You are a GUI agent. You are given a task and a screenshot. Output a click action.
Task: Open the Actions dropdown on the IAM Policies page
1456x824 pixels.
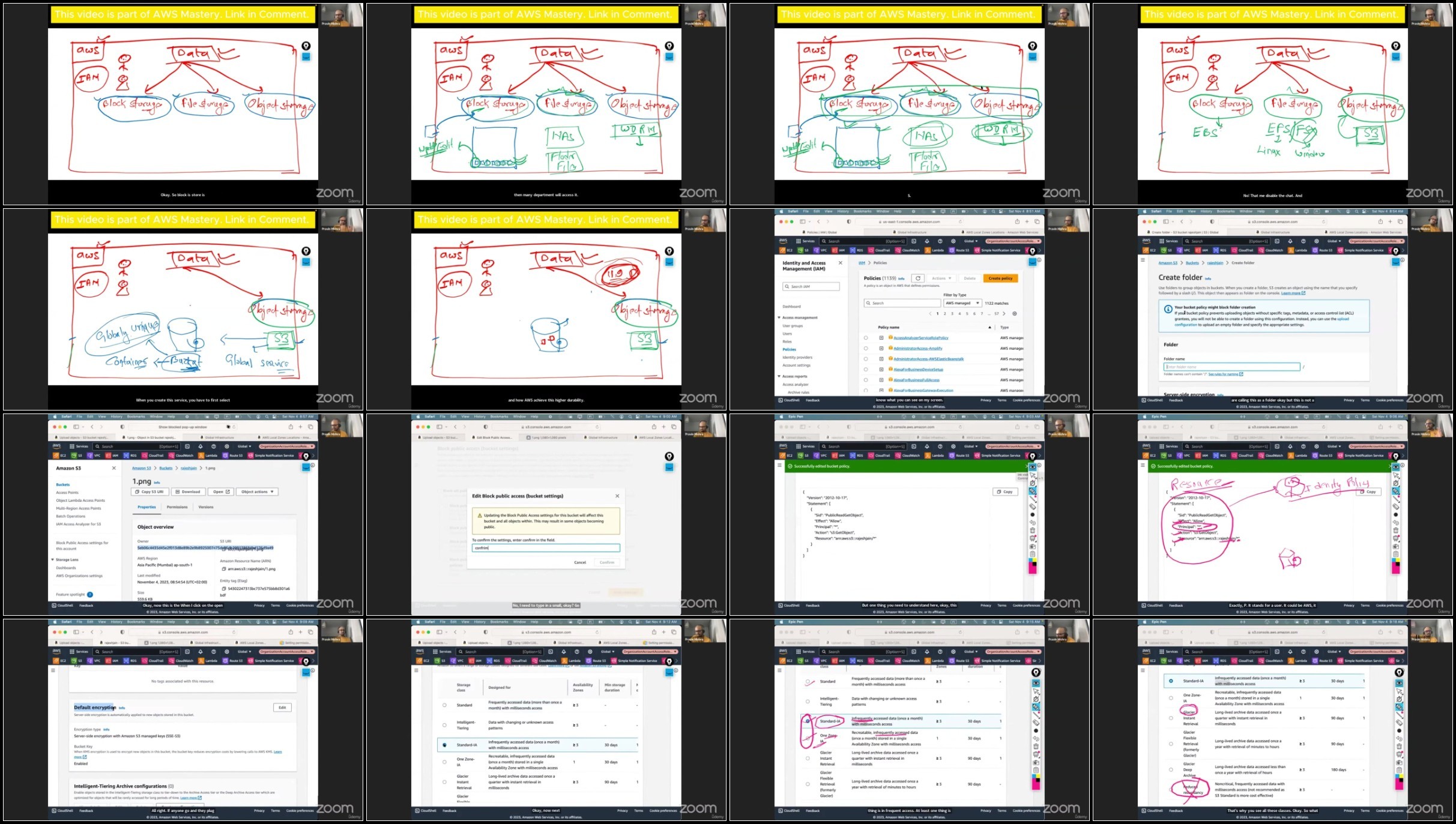point(941,278)
